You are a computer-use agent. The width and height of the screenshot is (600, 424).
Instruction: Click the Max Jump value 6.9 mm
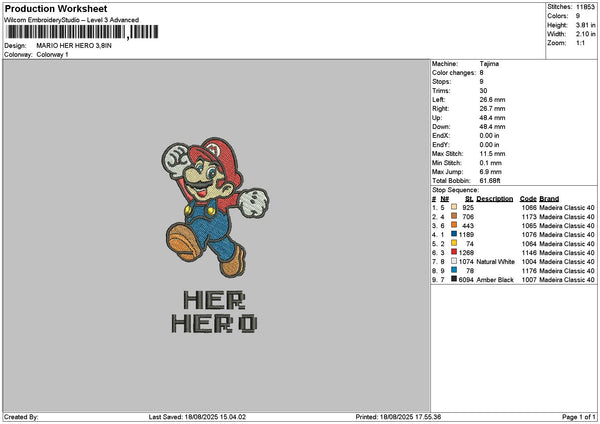point(490,172)
